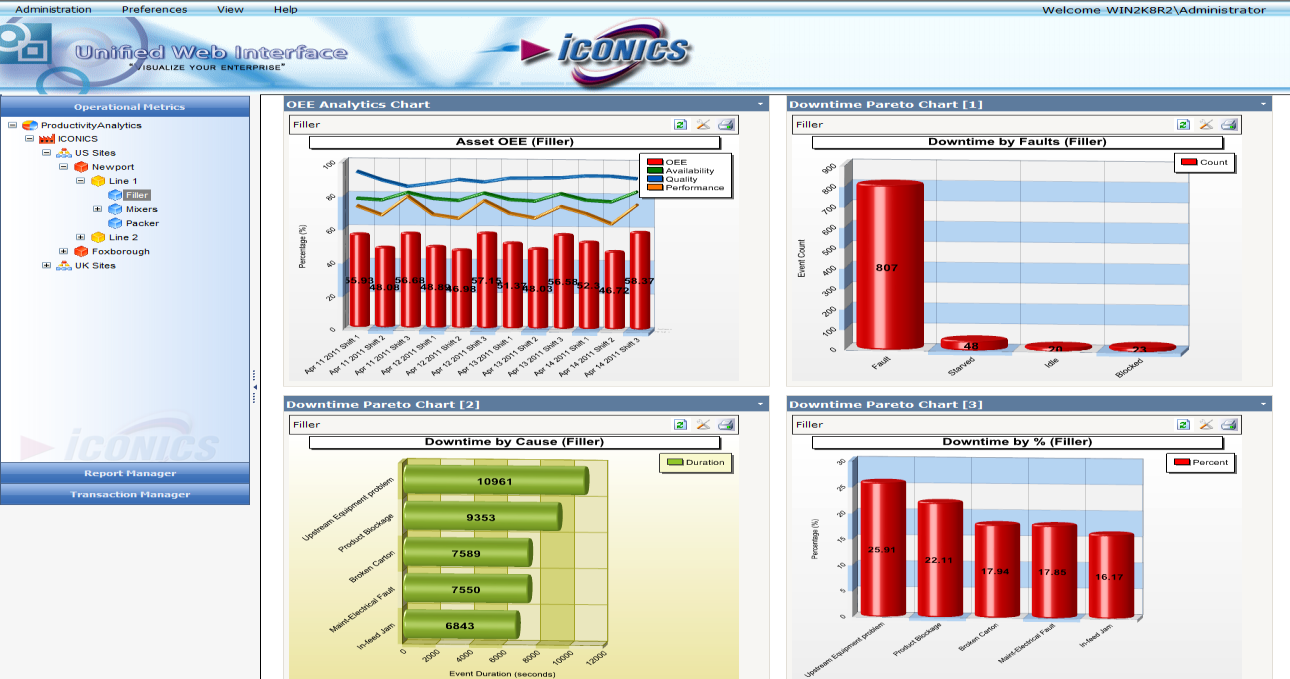
Task: Print Downtime Pareto Chart [2]
Action: (x=727, y=425)
